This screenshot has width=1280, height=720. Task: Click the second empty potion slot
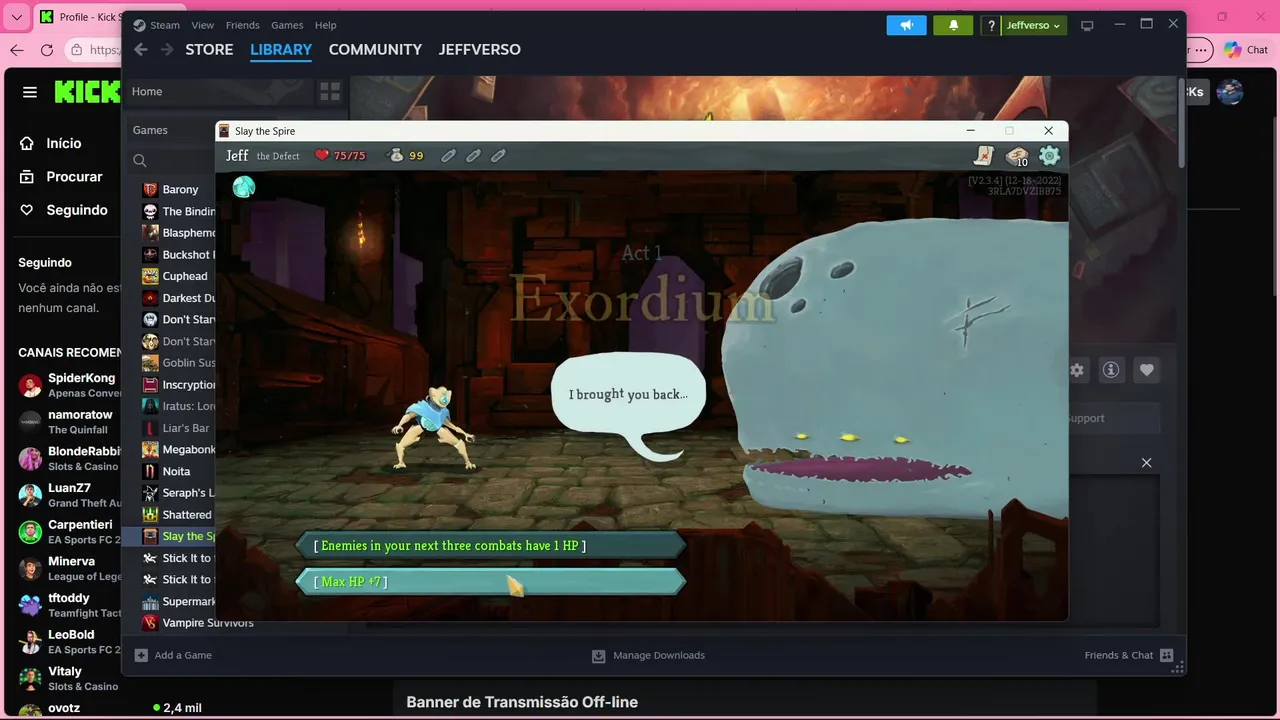pos(474,155)
